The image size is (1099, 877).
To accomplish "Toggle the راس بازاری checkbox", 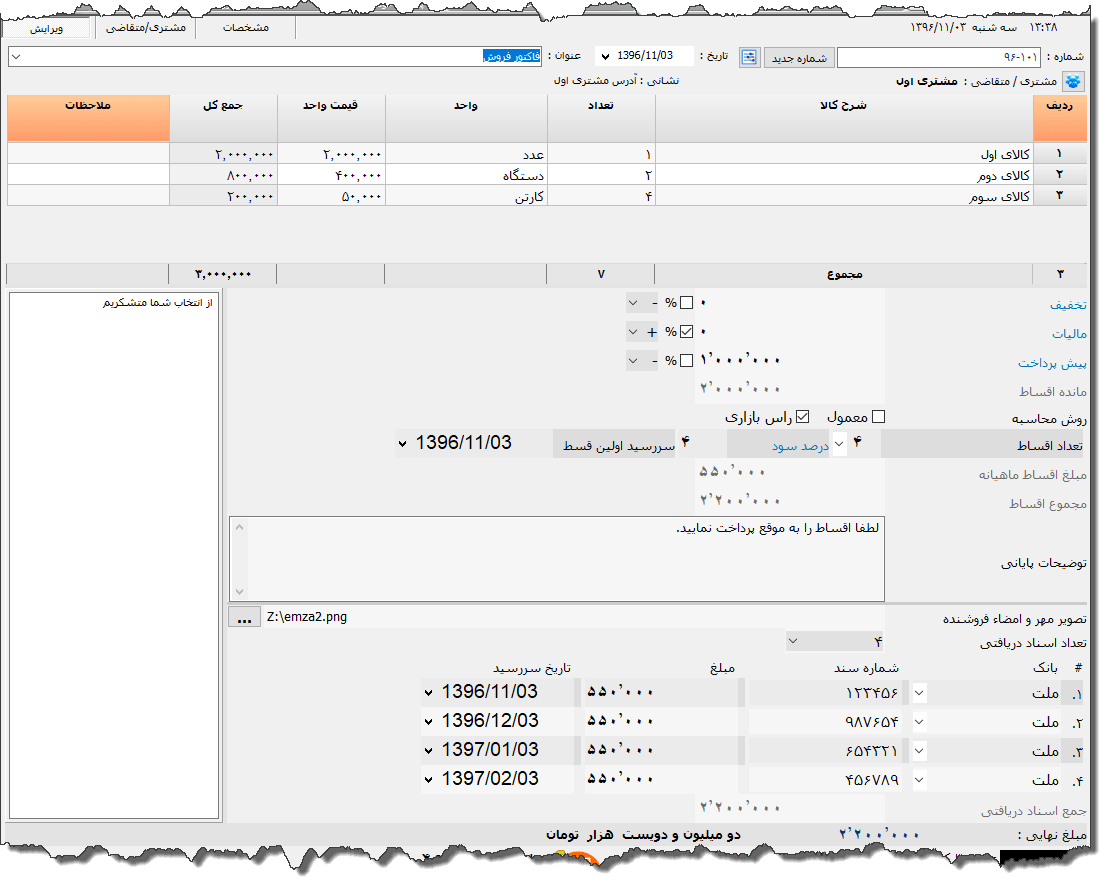I will coord(802,416).
